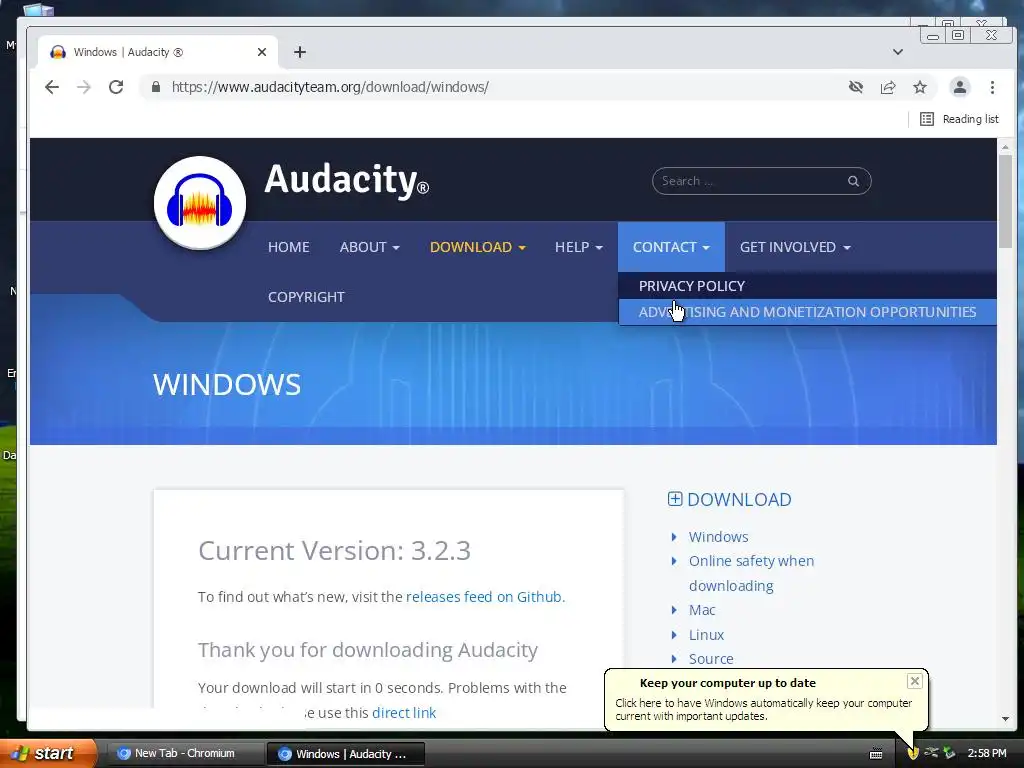1024x768 pixels.
Task: Open the Windows start button
Action: pyautogui.click(x=47, y=753)
